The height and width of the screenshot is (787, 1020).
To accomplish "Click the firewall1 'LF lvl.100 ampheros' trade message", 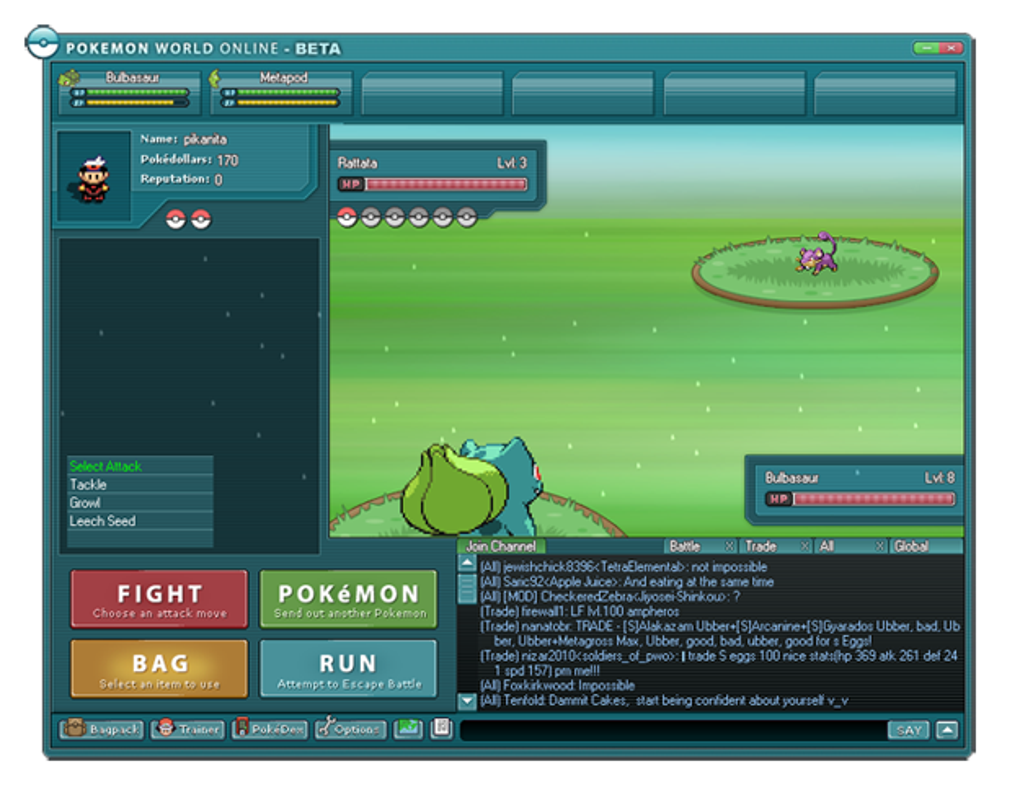I will click(x=580, y=611).
